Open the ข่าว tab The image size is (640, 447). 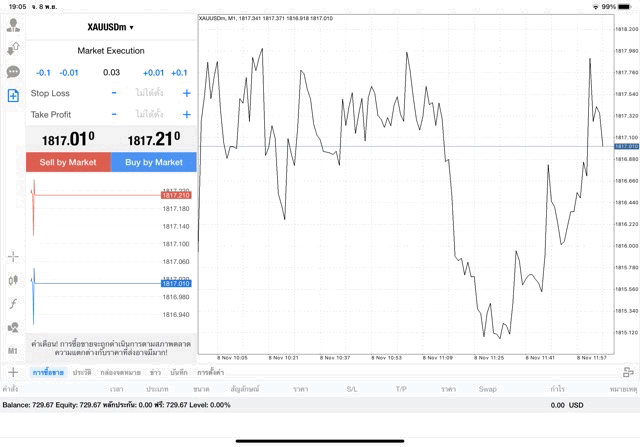(x=155, y=372)
